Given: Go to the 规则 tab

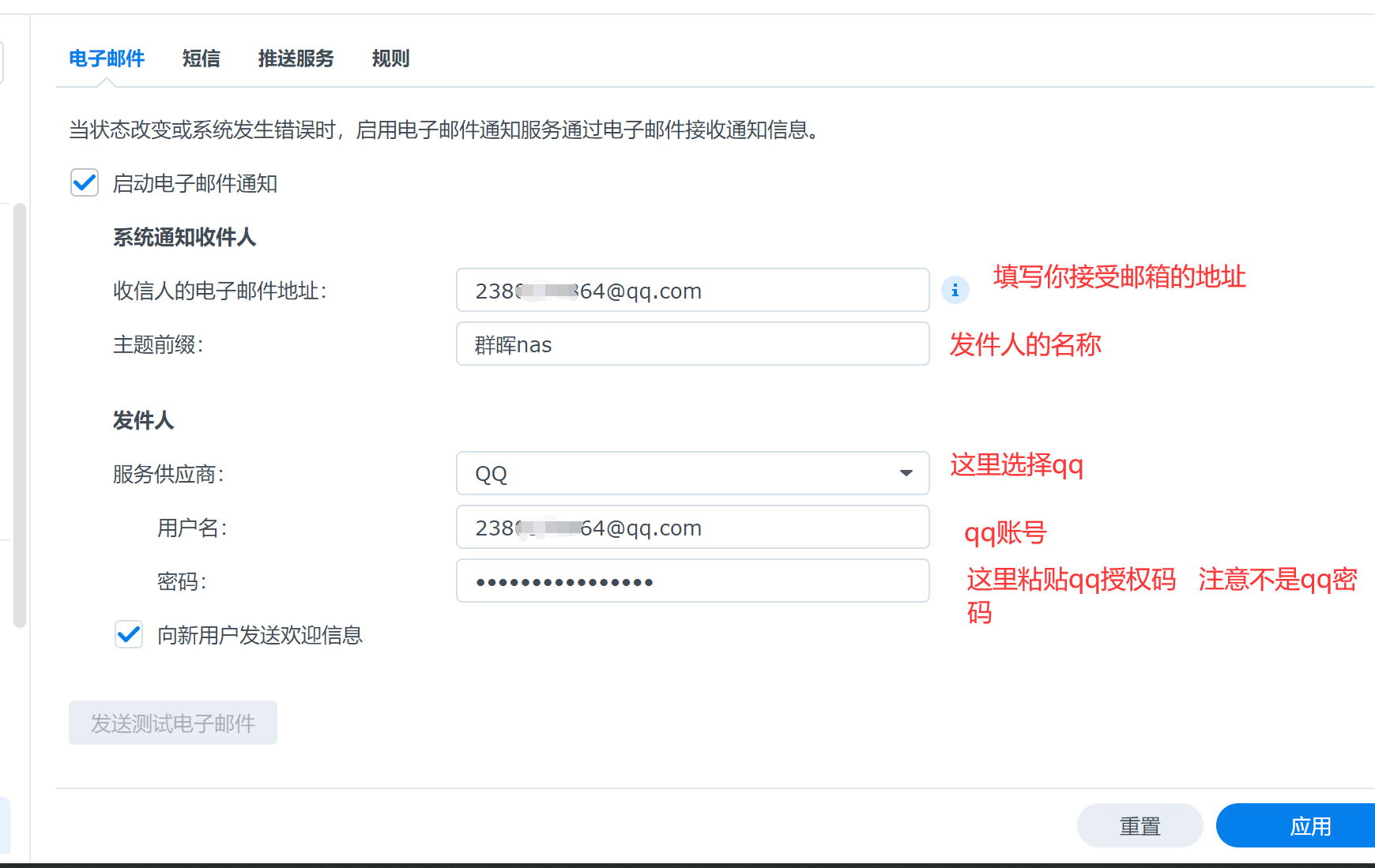Looking at the screenshot, I should coord(391,58).
